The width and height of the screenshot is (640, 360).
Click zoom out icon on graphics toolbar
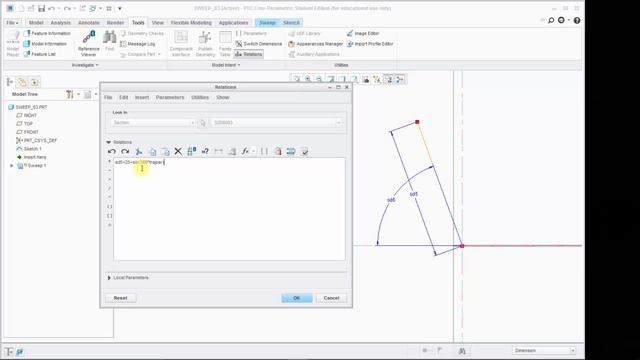[x=319, y=79]
